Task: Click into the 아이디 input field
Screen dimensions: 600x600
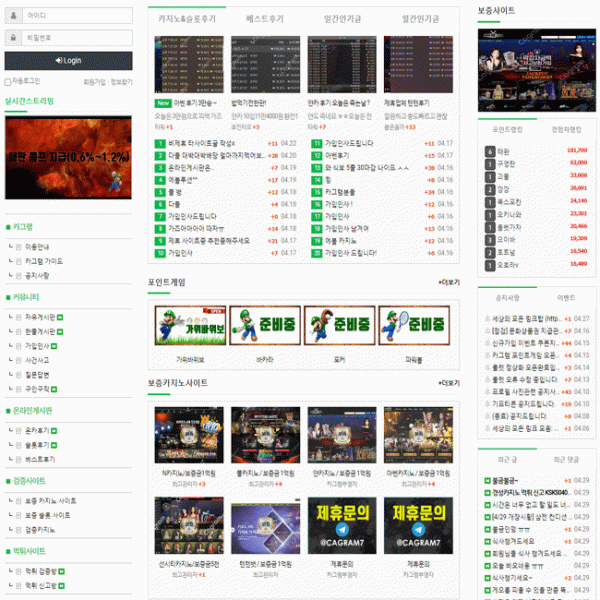Action: coord(77,16)
